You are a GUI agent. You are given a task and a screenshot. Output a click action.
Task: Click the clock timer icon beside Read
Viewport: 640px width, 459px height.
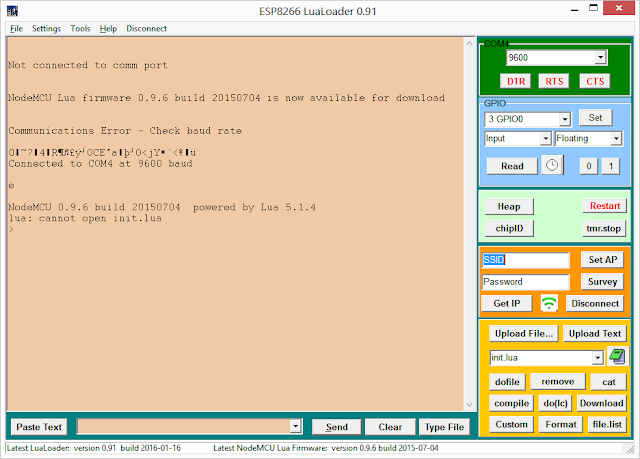click(x=552, y=165)
